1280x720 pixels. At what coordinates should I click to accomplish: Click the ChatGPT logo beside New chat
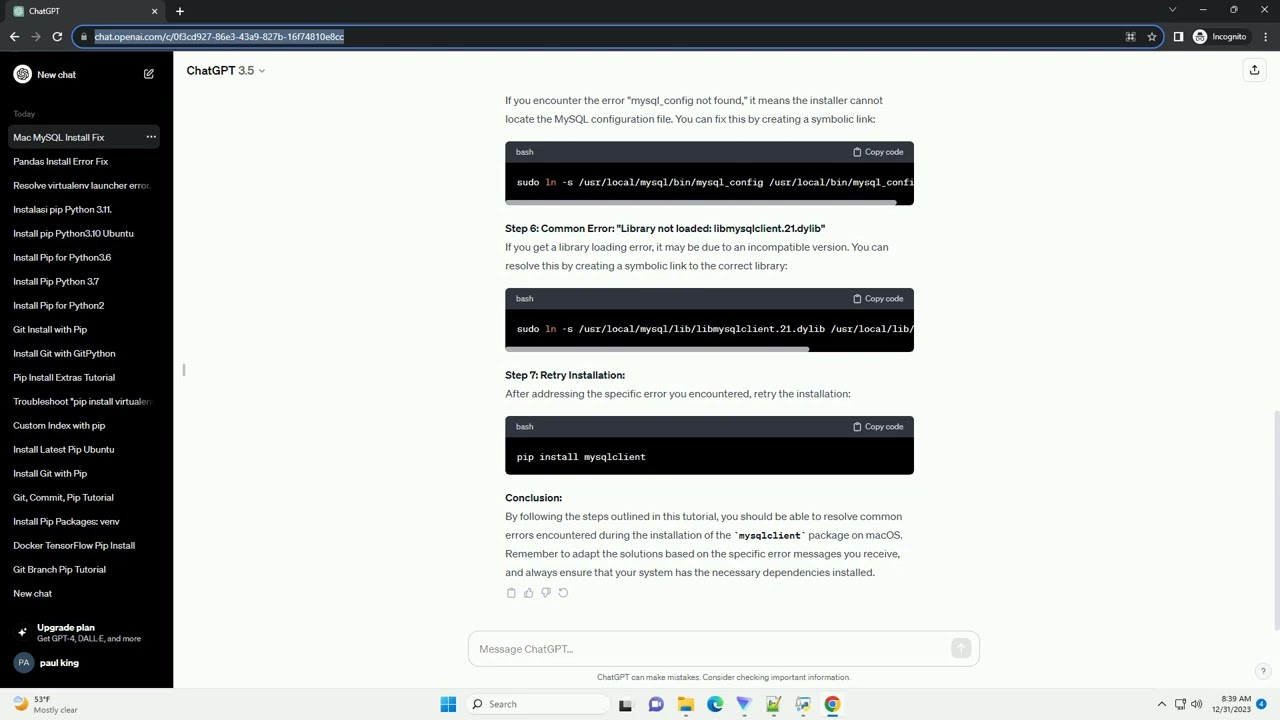point(22,74)
